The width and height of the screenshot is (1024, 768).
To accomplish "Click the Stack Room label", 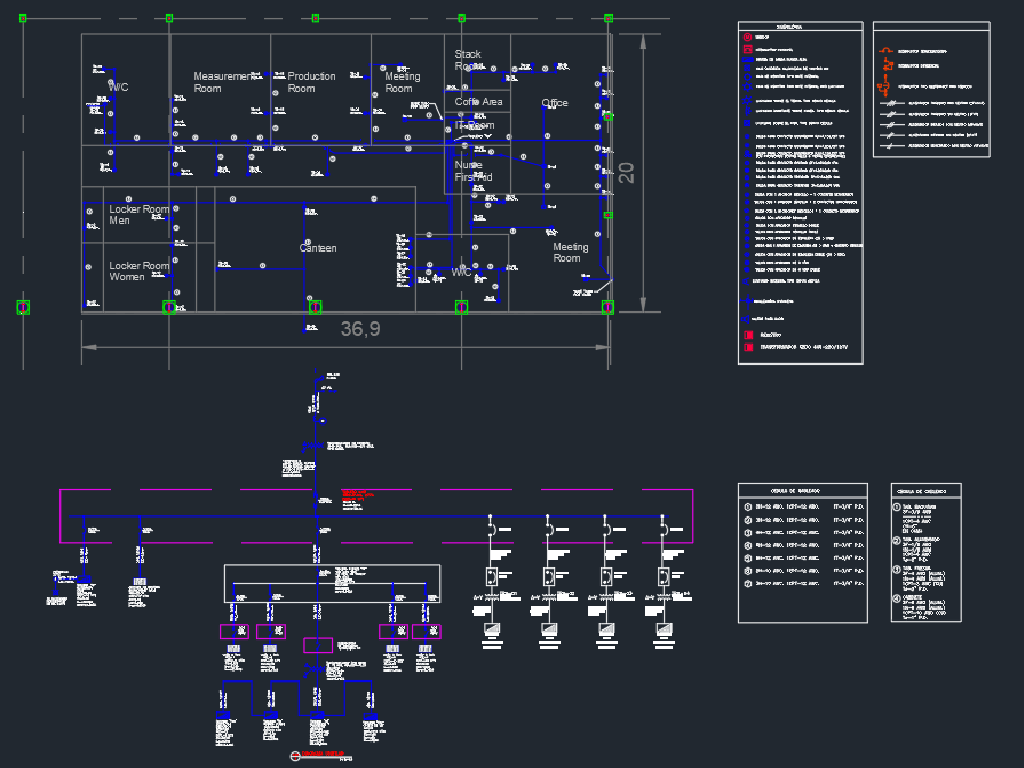I will [x=468, y=60].
